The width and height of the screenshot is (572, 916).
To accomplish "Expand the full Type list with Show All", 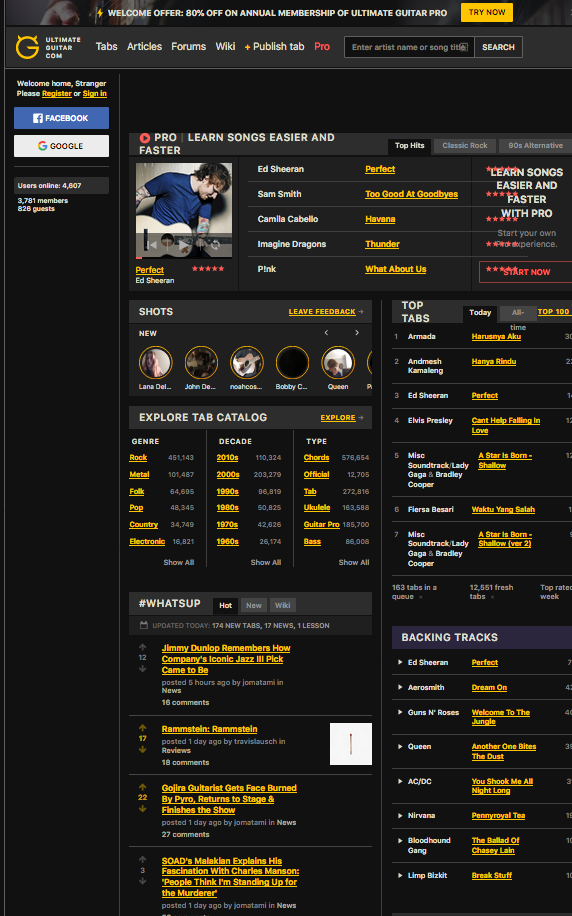I will click(353, 562).
